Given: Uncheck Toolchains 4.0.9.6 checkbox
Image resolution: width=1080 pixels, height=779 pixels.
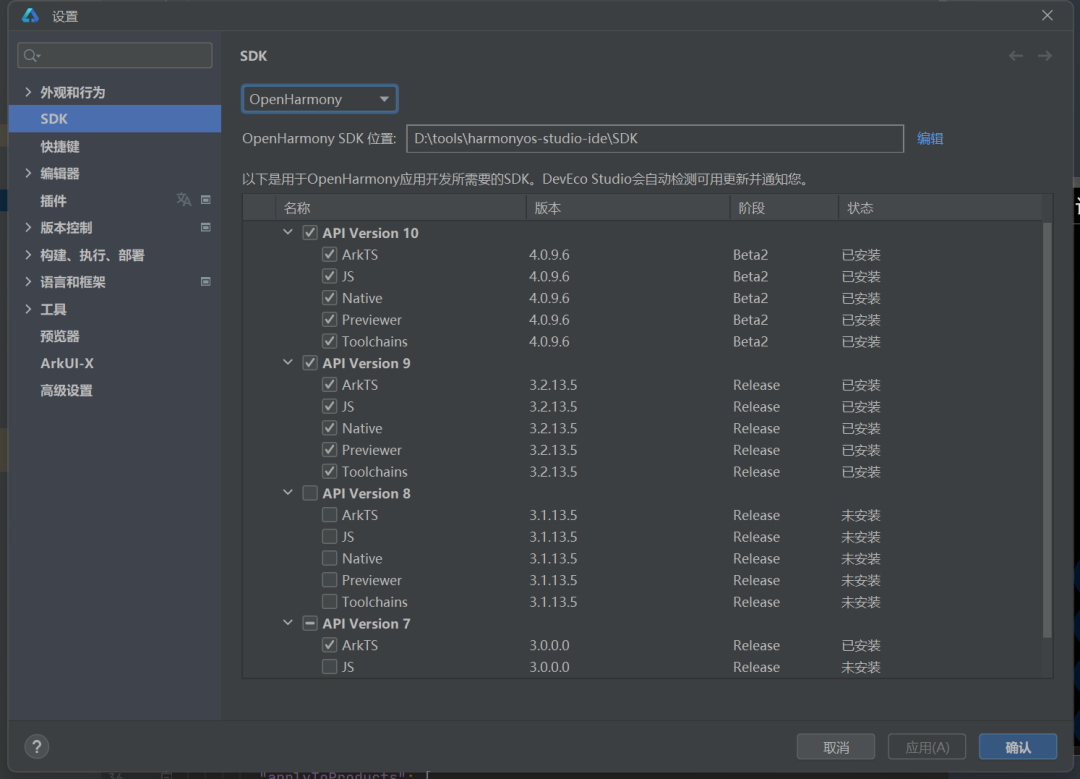Looking at the screenshot, I should point(329,341).
